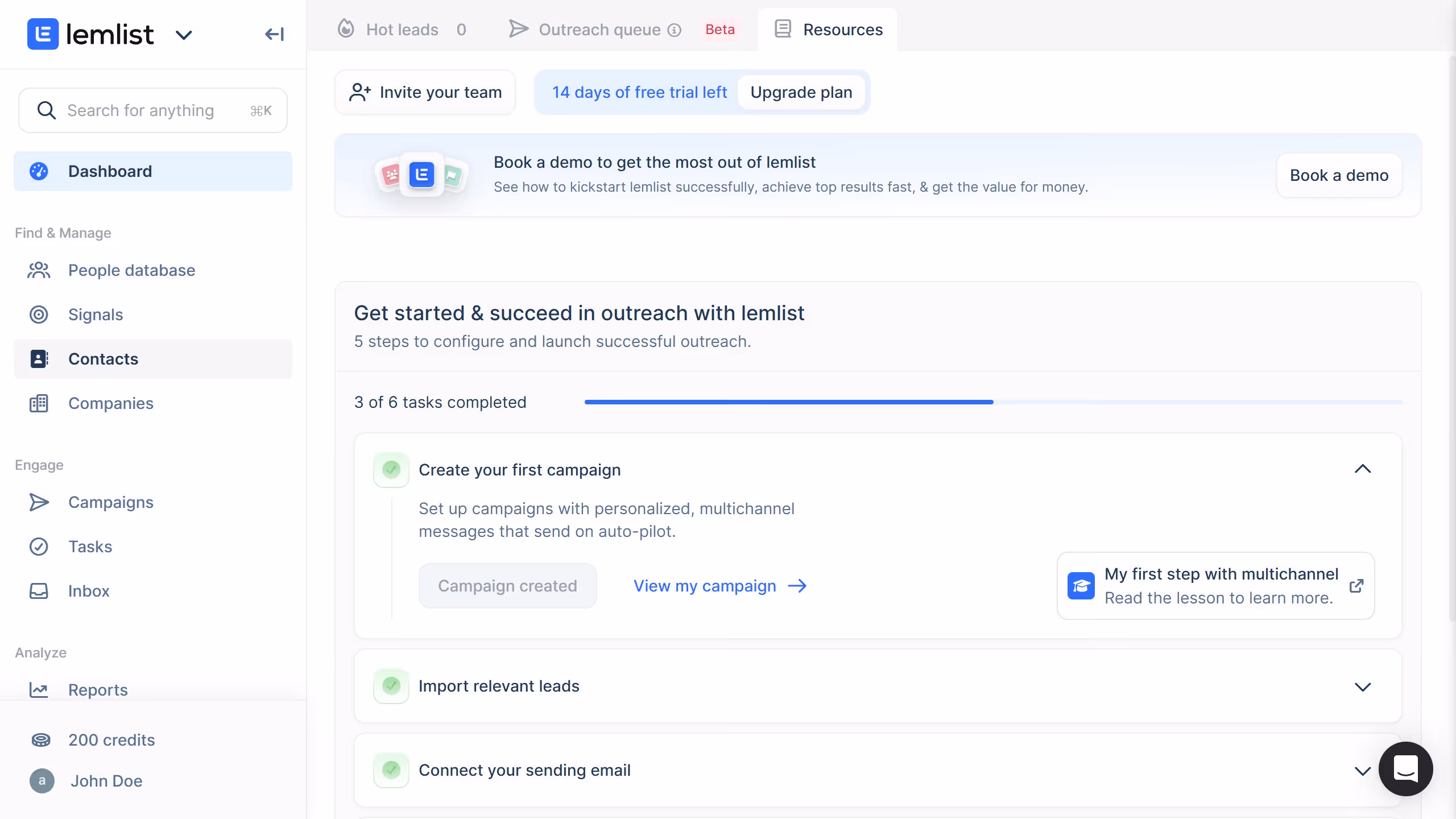Screen dimensions: 1456x819
Task: Click the lemlist logo icon
Action: click(43, 34)
